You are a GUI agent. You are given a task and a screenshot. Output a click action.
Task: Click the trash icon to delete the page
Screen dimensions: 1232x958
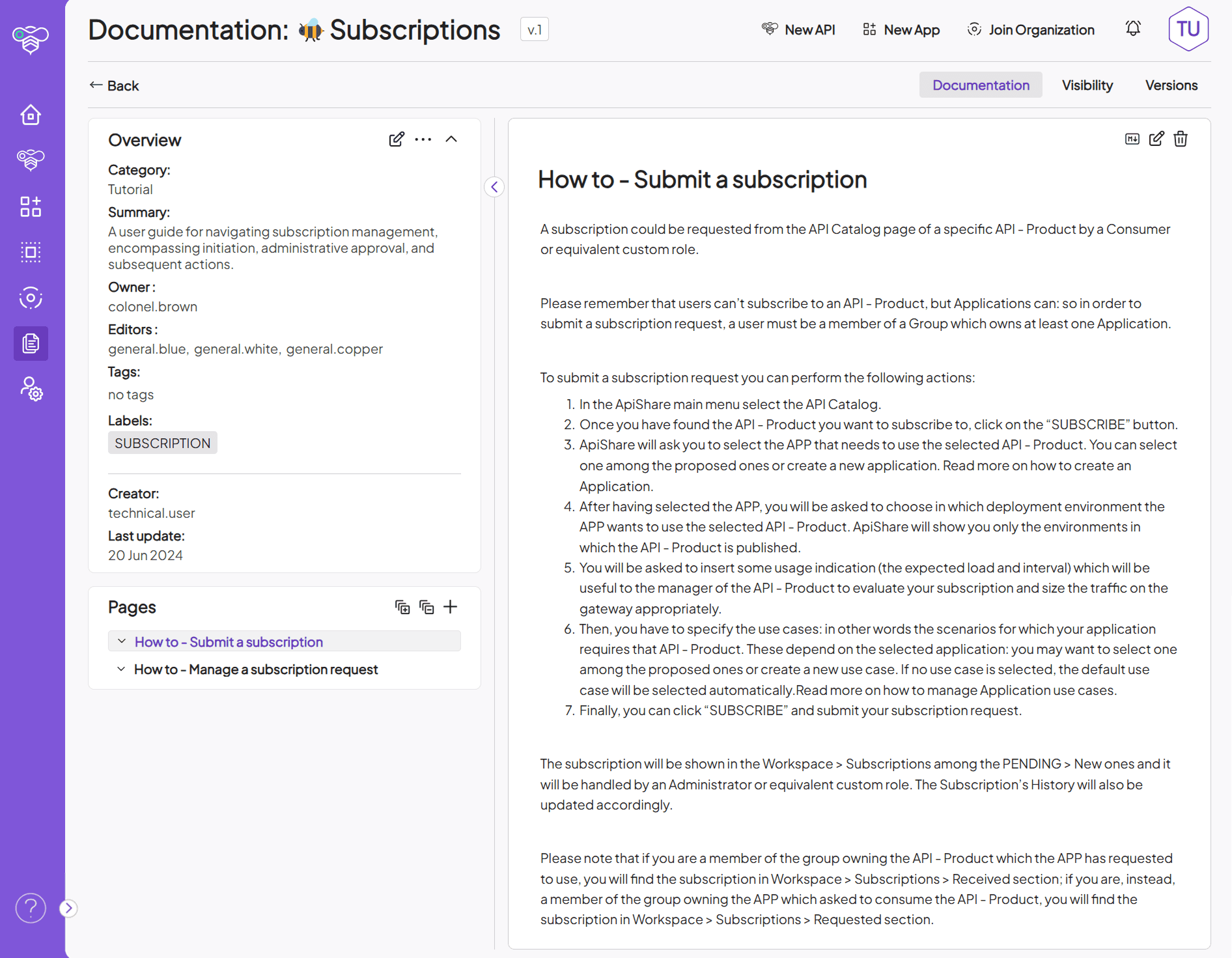[x=1180, y=138]
